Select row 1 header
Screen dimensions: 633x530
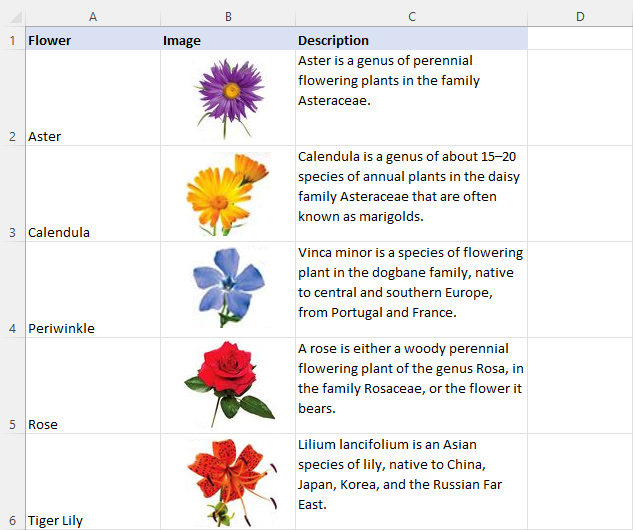[12, 41]
